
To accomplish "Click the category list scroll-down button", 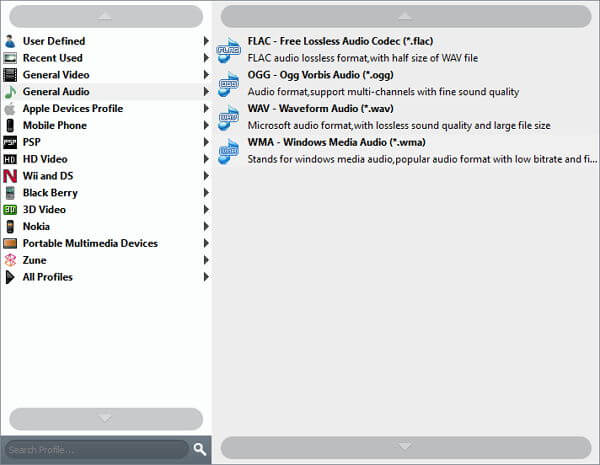I will (106, 419).
